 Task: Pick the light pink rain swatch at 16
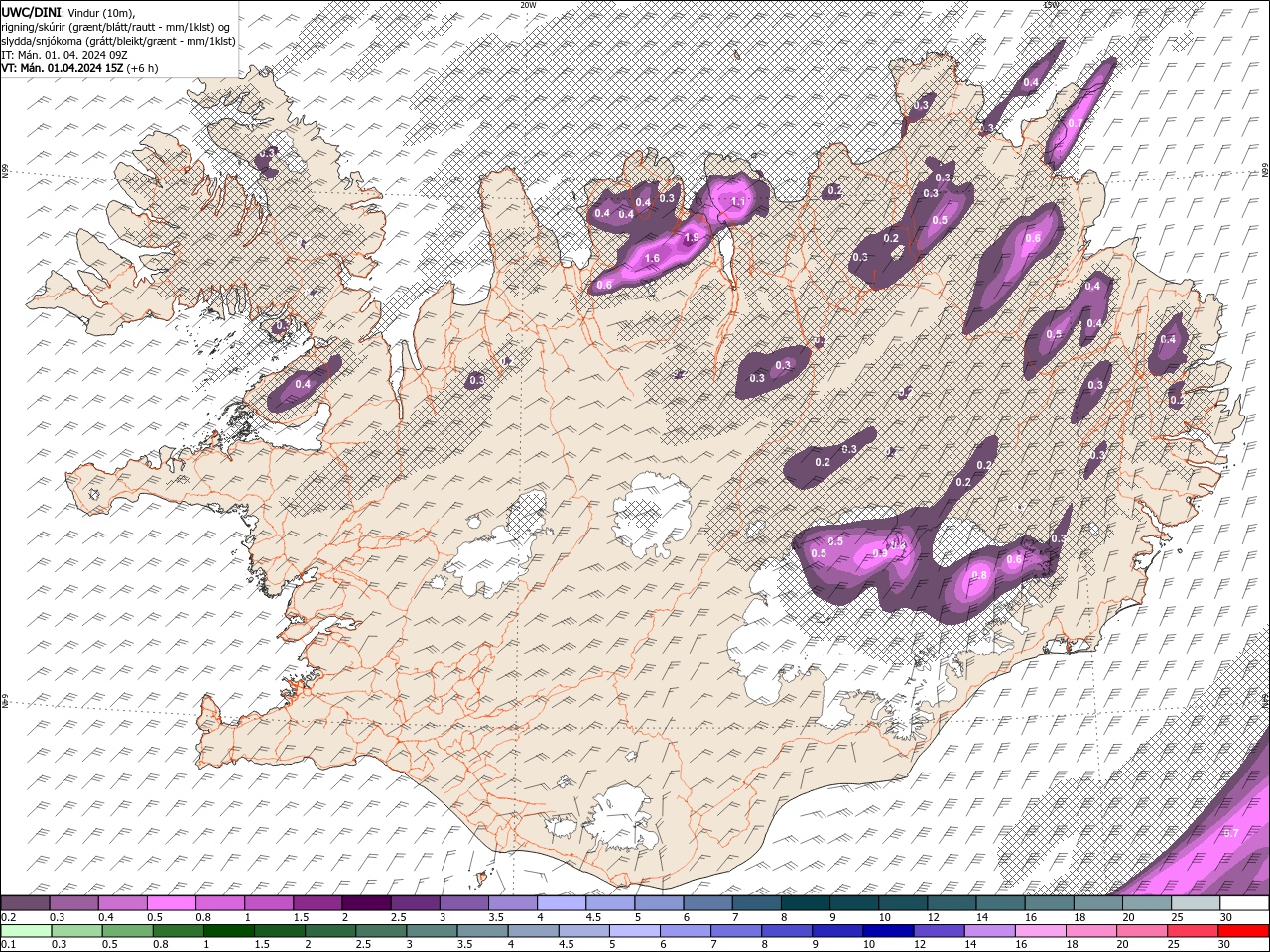click(1039, 931)
